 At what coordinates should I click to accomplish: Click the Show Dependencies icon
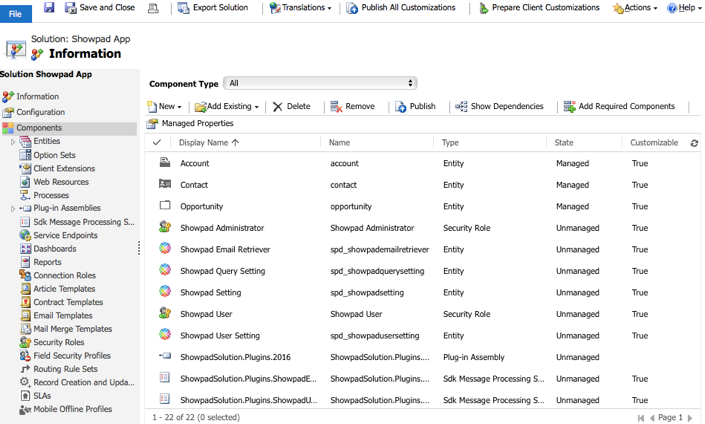[x=461, y=107]
